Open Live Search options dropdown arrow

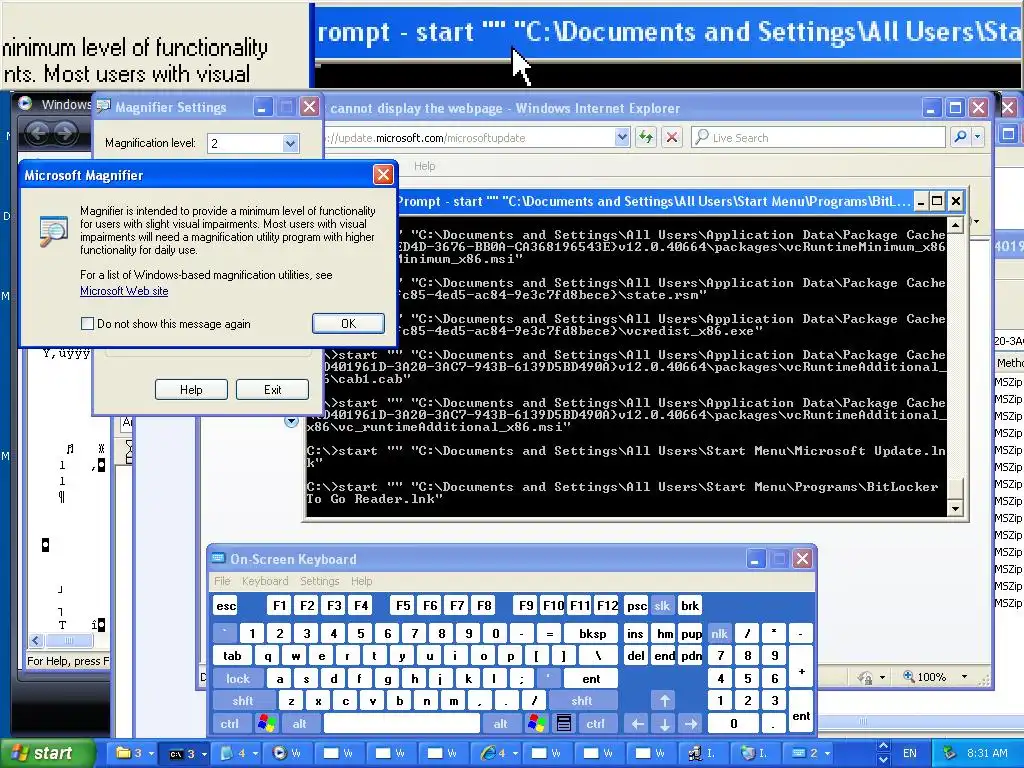(x=978, y=137)
